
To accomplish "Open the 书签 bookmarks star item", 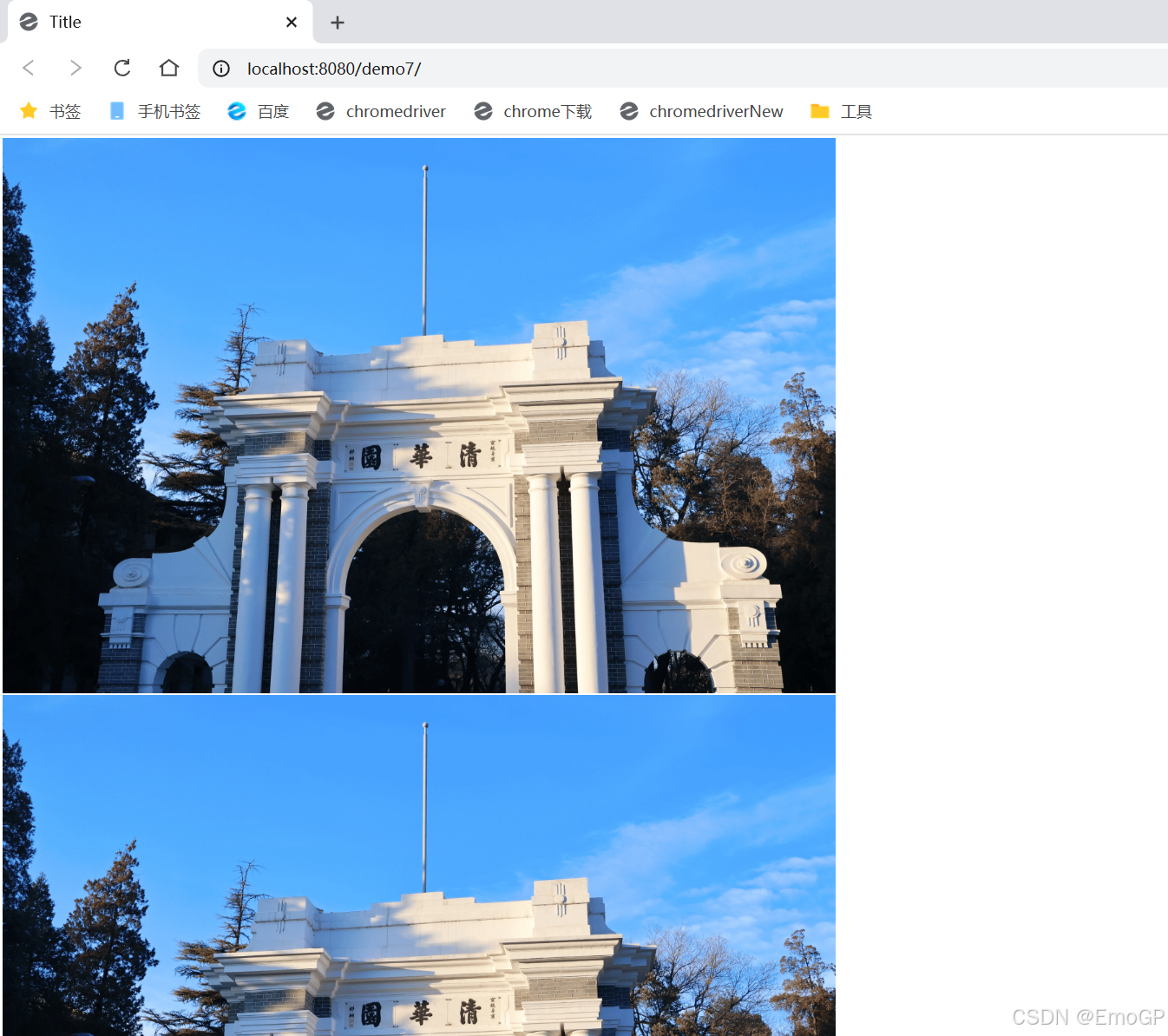I will pos(50,111).
